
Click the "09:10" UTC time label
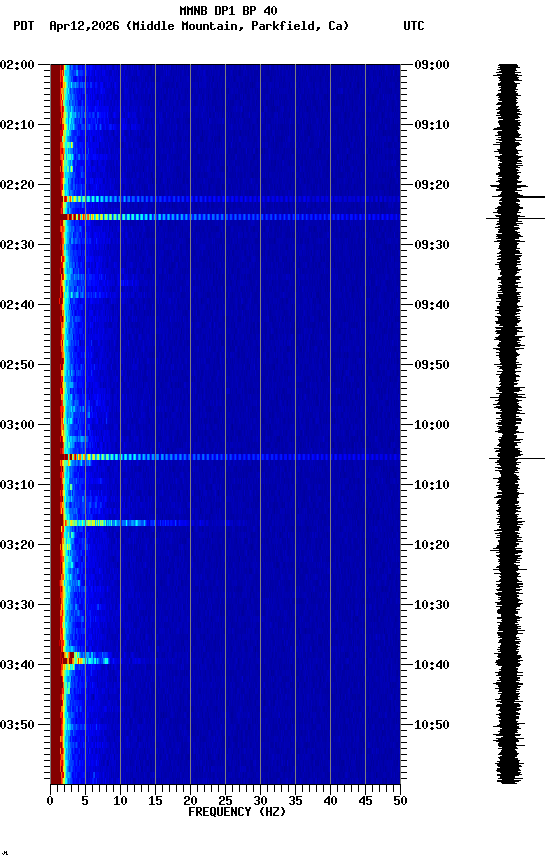click(432, 125)
